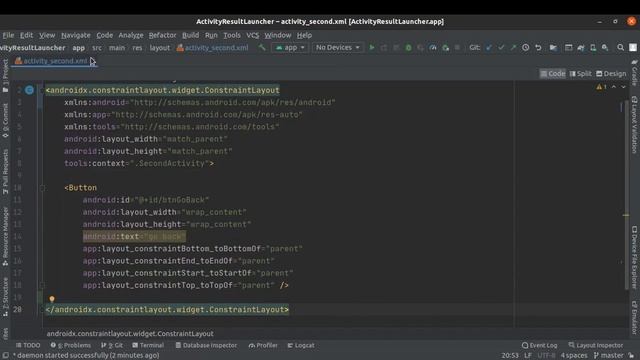The height and width of the screenshot is (360, 640).
Task: Click the rollback undo arrow icon
Action: point(538,48)
